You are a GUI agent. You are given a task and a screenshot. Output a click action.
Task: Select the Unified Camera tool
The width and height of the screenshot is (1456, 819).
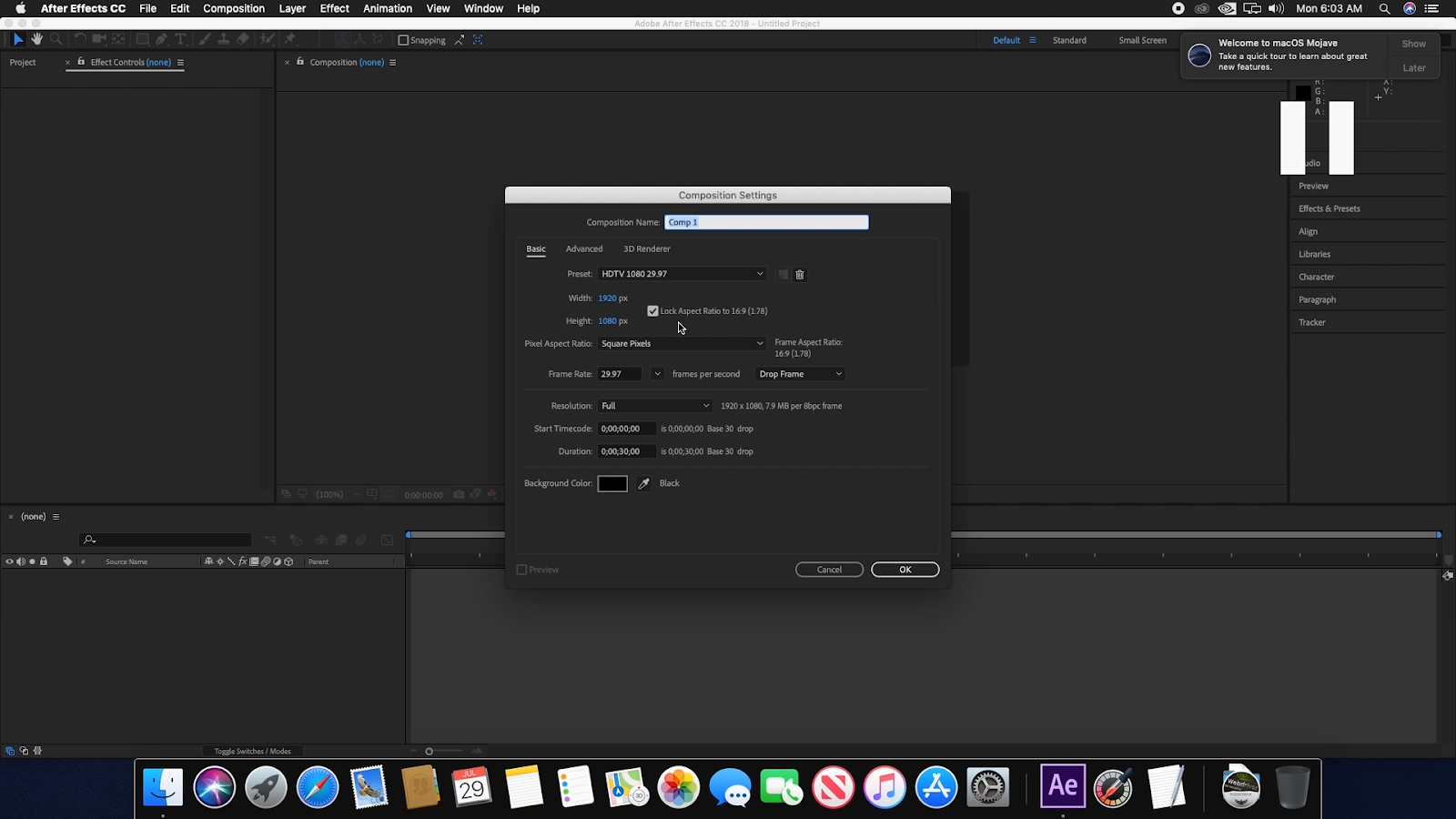99,39
